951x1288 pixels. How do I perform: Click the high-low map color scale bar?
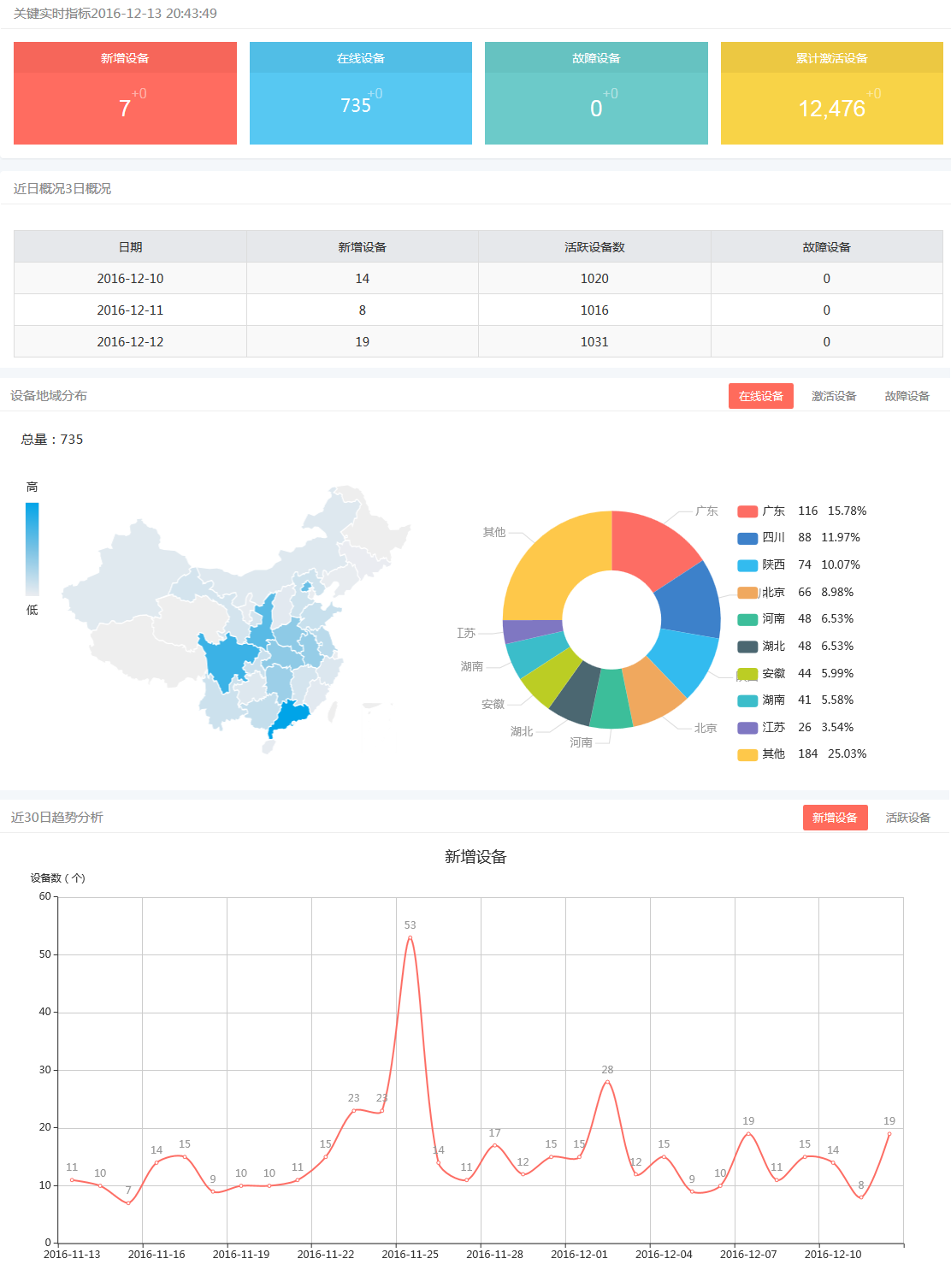pos(32,548)
